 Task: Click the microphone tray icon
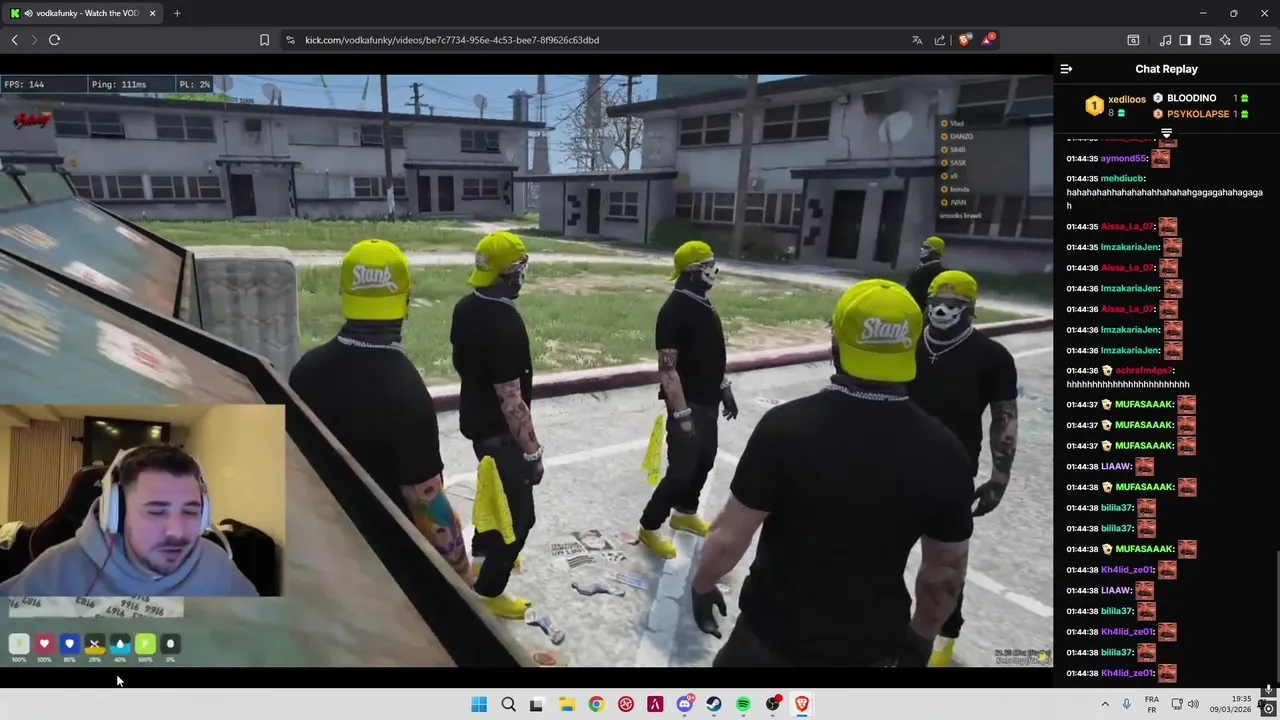(x=1126, y=704)
